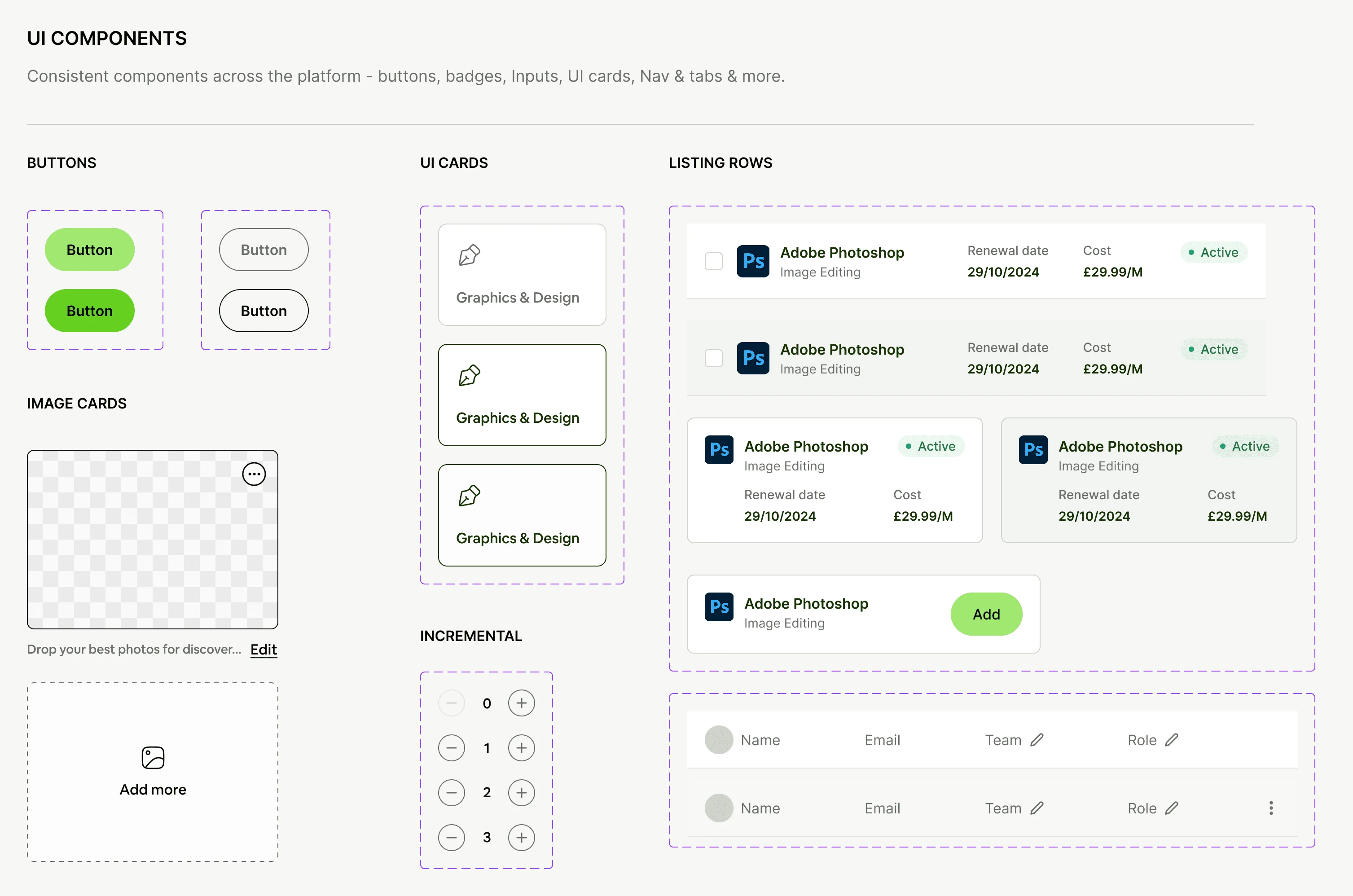
Task: Click the disabled minus button beside 0
Action: click(x=452, y=703)
